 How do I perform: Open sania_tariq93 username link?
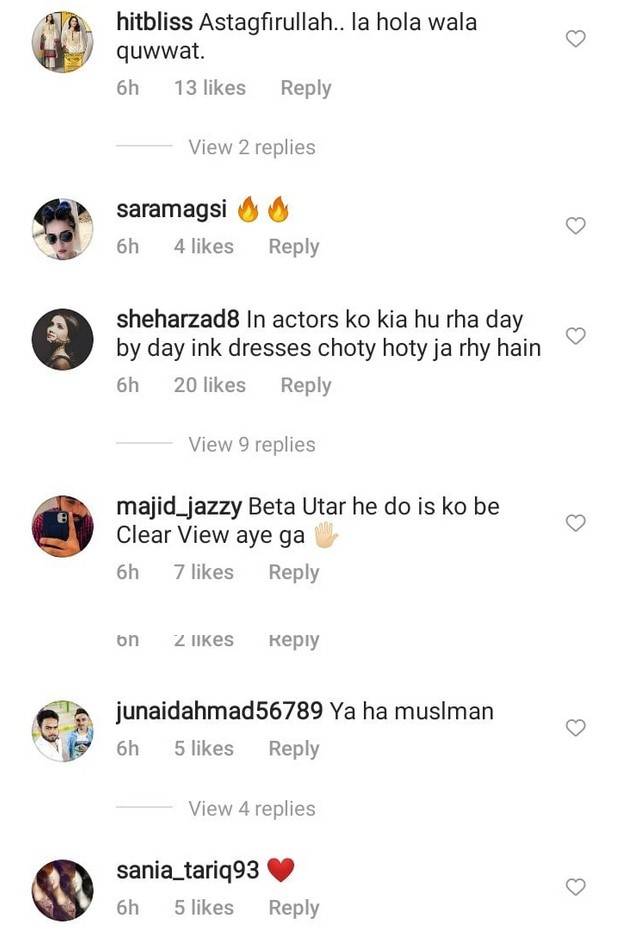click(188, 870)
